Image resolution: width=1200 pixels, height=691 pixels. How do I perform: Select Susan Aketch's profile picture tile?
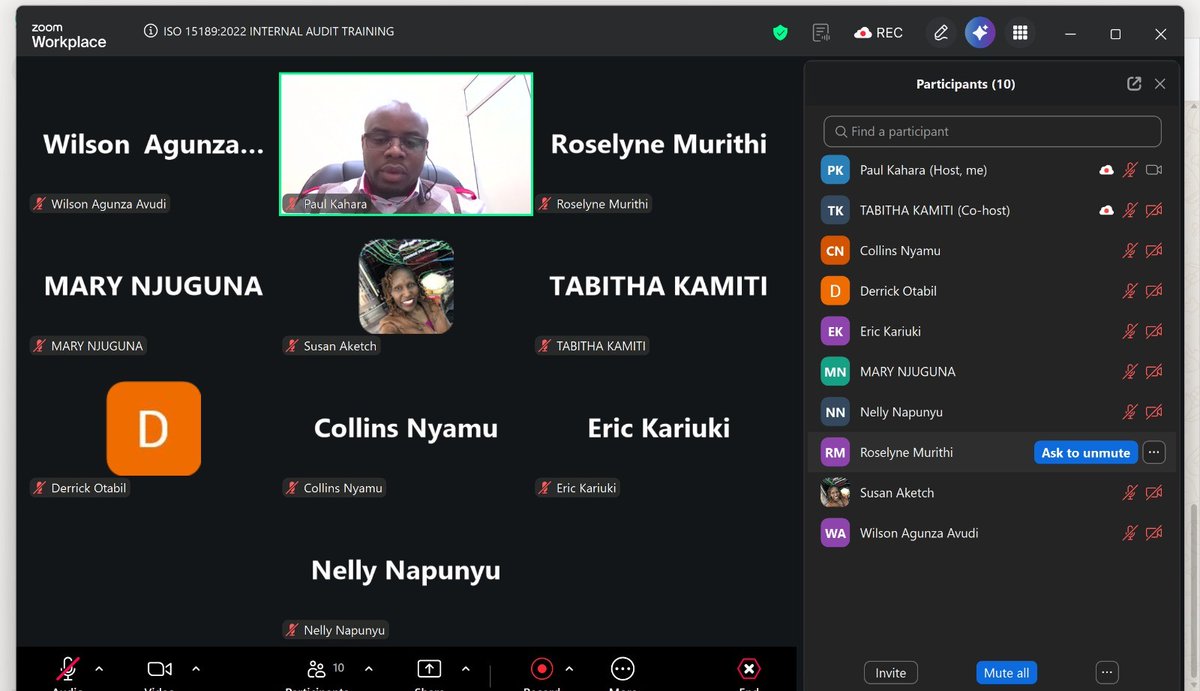click(406, 286)
